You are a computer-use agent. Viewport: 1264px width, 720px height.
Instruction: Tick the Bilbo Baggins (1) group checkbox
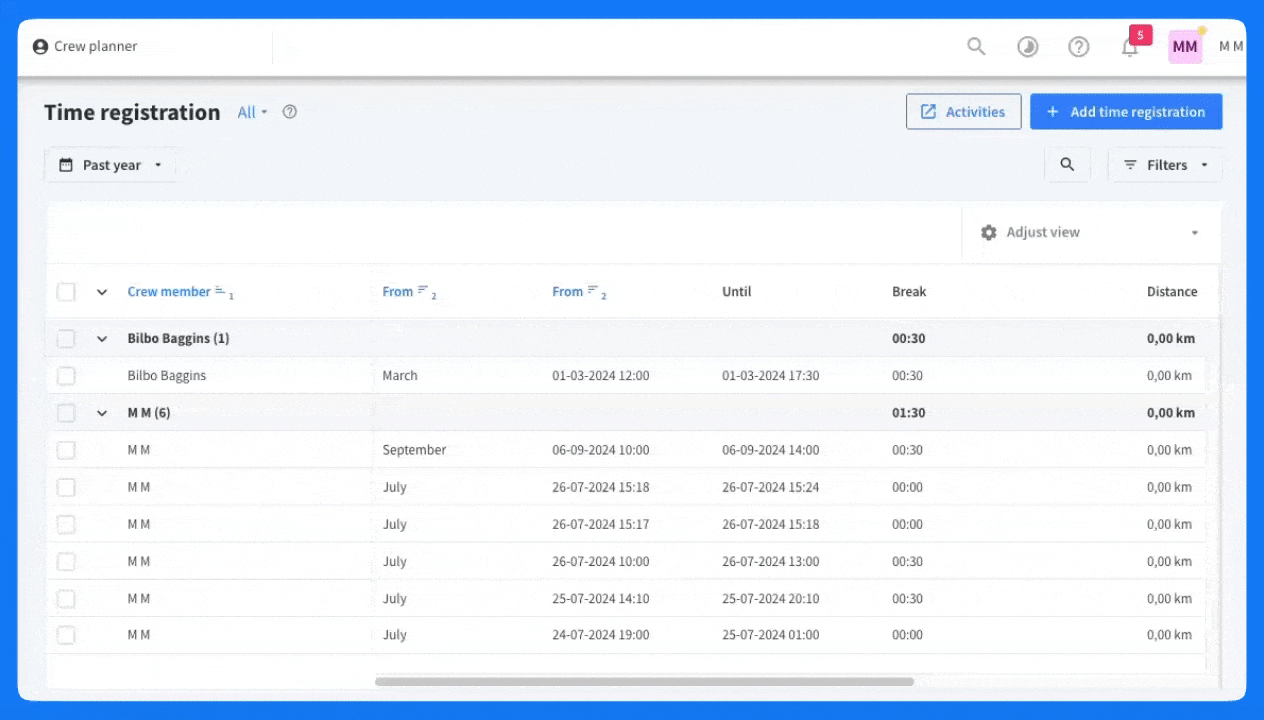click(x=66, y=339)
